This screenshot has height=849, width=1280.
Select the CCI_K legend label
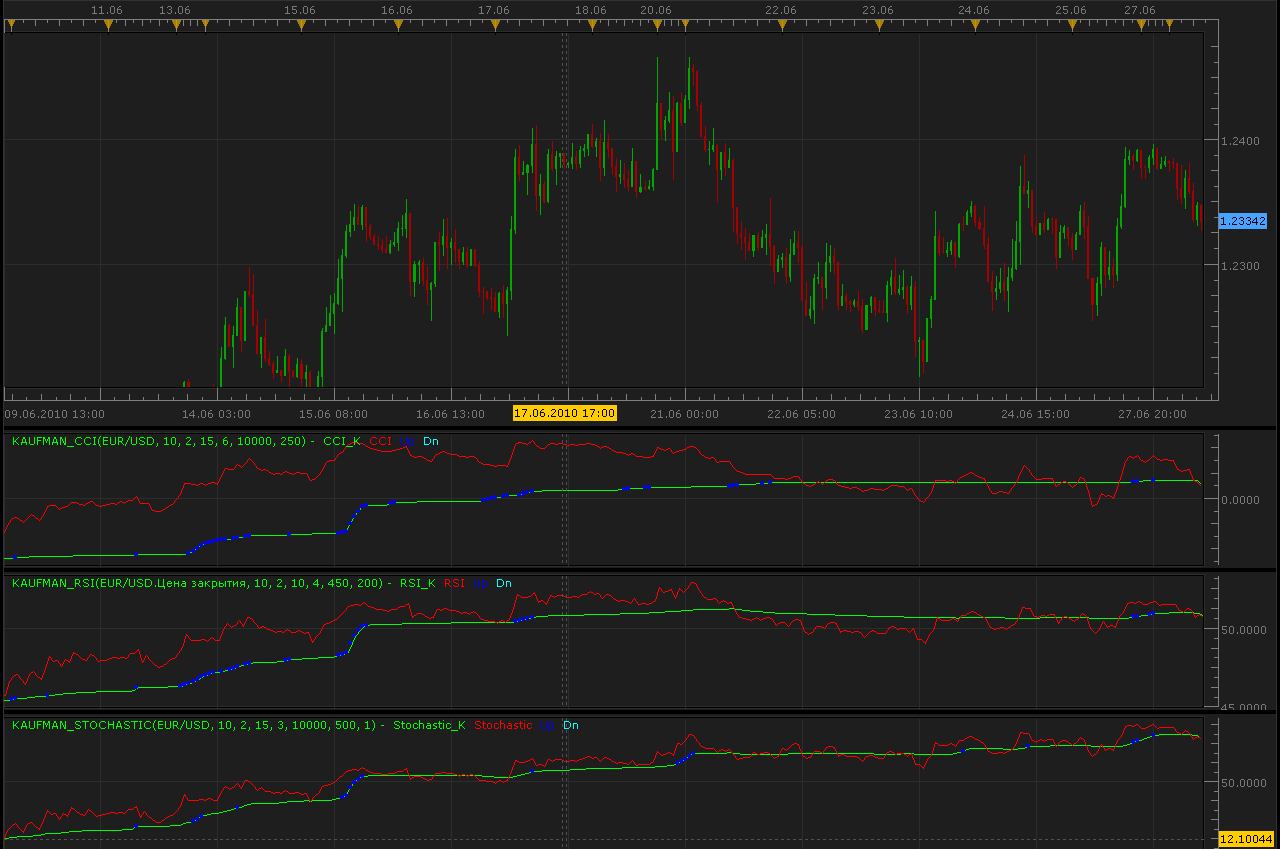point(342,441)
